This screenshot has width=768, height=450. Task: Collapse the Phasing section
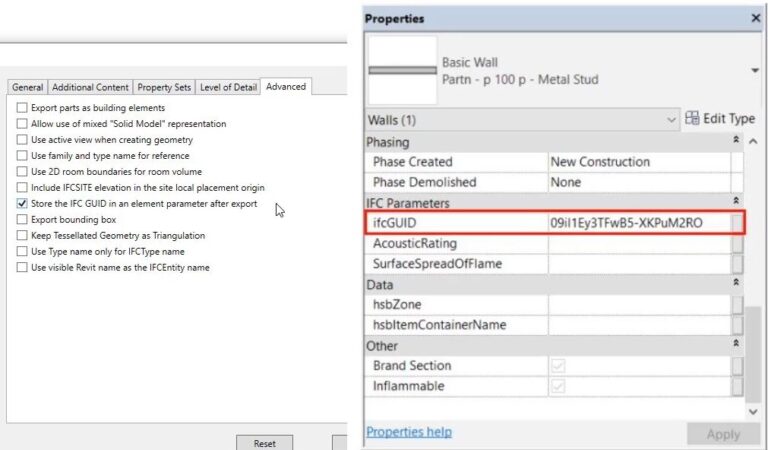[x=737, y=142]
